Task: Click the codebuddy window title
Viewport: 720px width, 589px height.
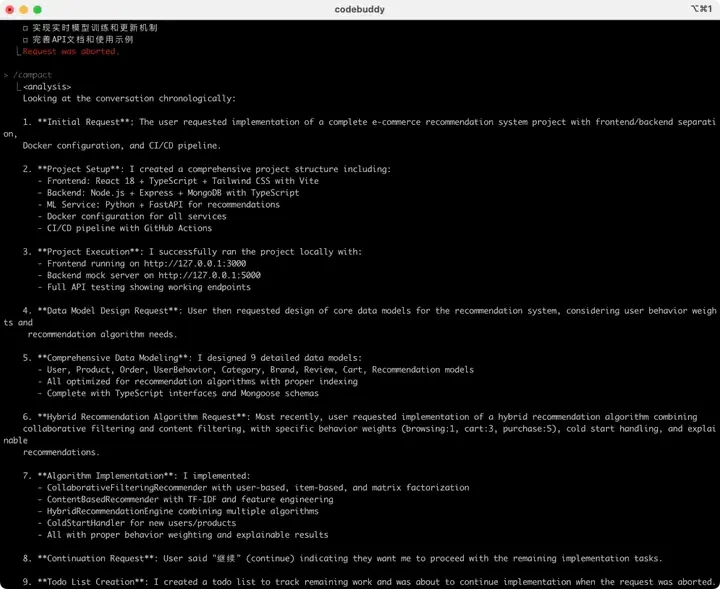Action: point(360,10)
